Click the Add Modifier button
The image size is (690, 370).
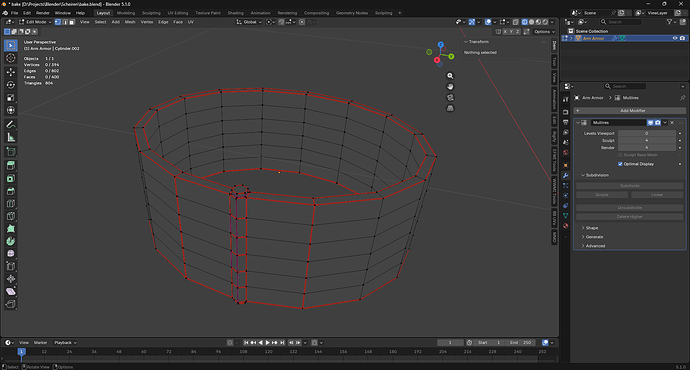tap(630, 111)
